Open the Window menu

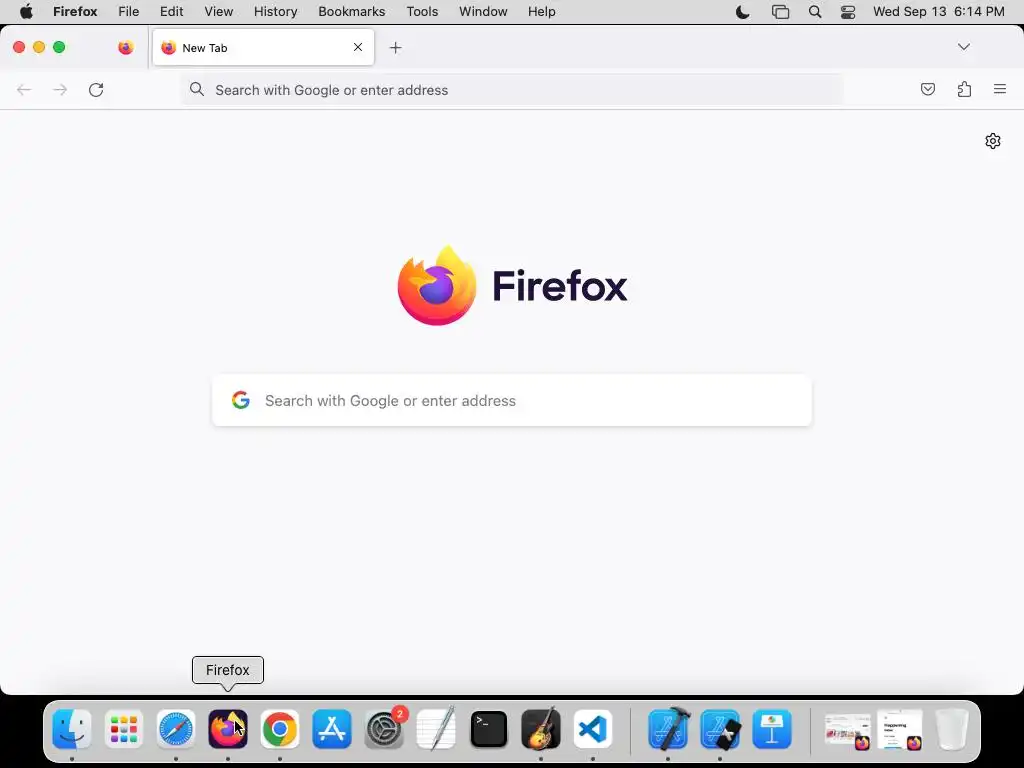point(483,12)
